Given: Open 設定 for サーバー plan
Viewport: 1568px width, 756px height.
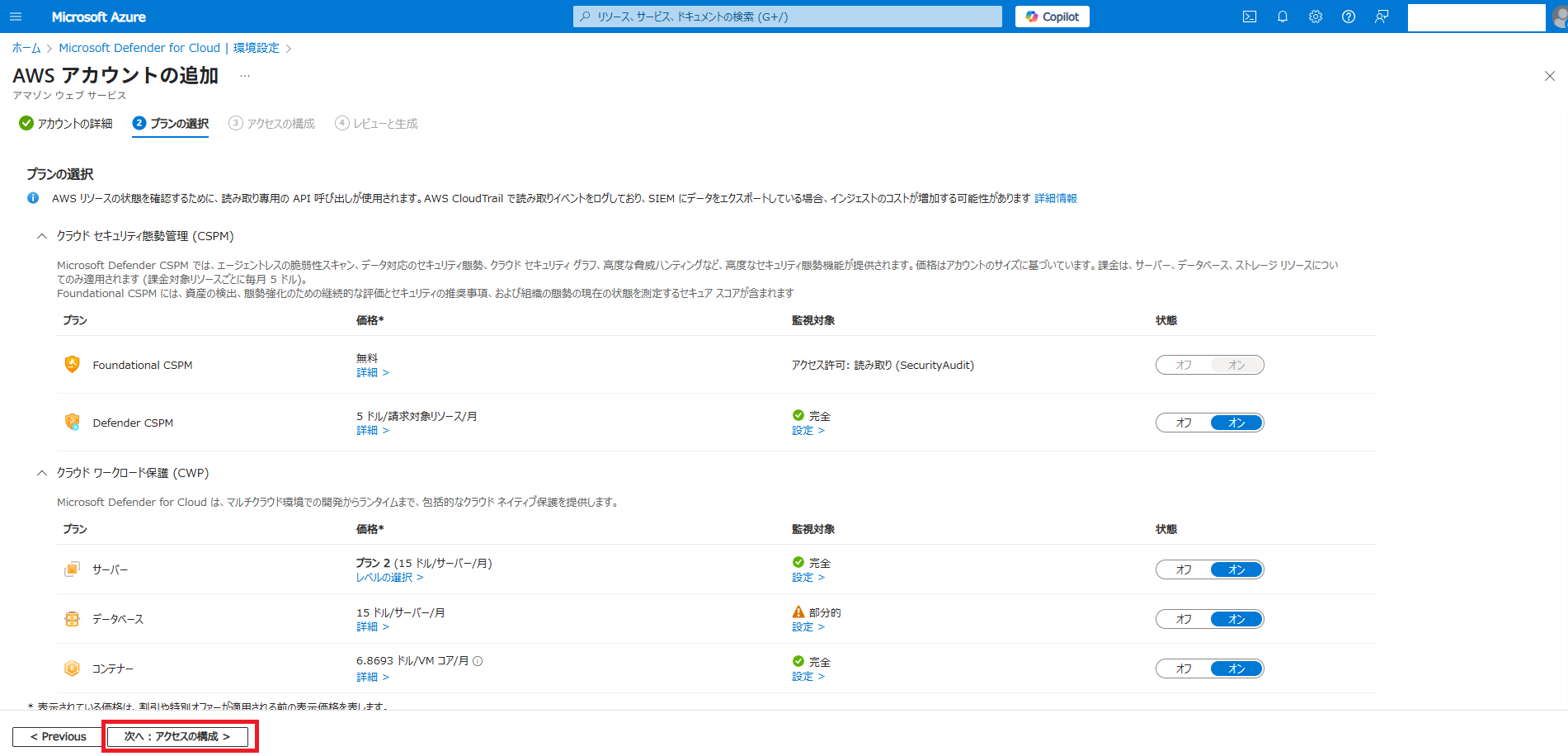Looking at the screenshot, I should click(808, 578).
